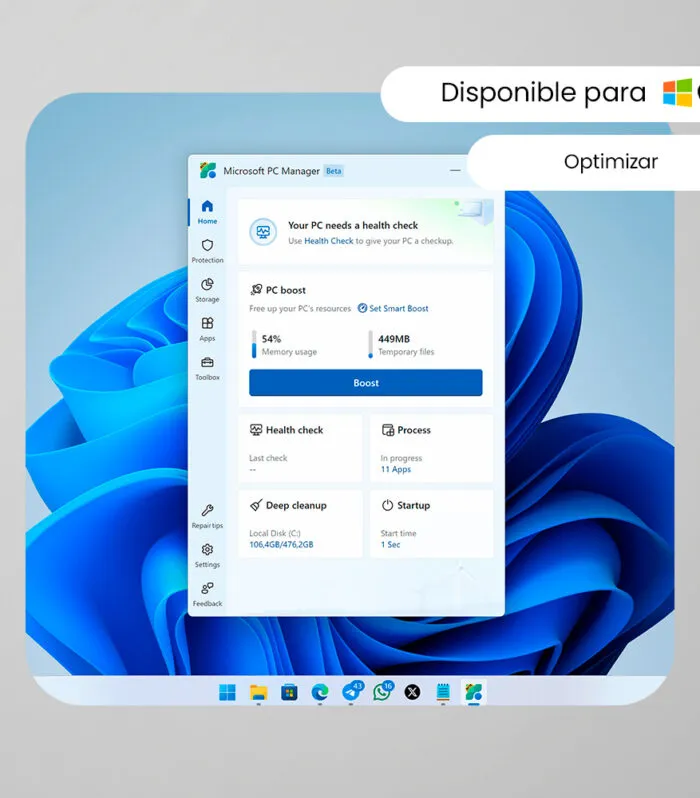Click the Startup power icon
The image size is (700, 798).
click(x=387, y=505)
